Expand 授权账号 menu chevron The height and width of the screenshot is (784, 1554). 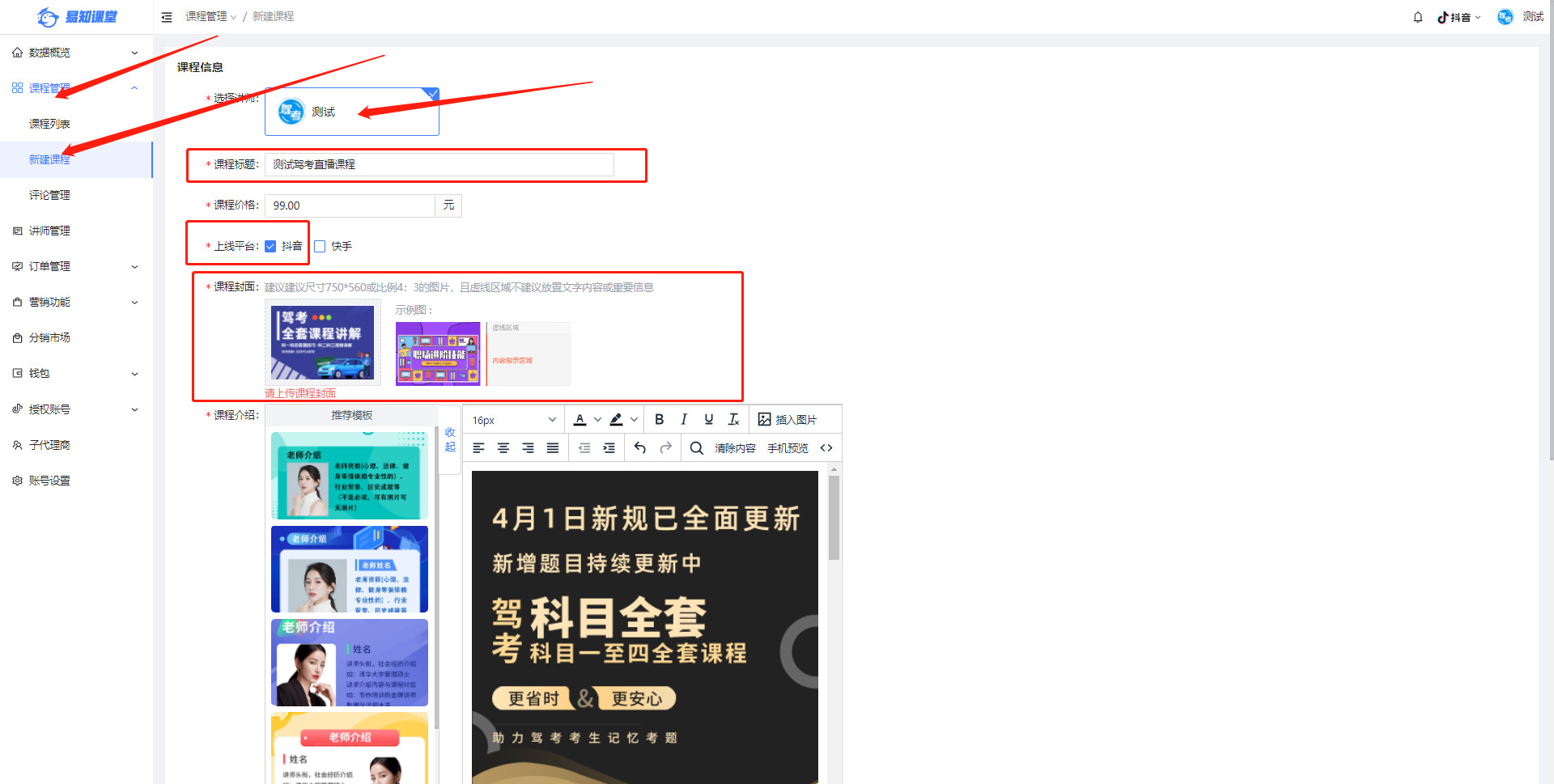134,409
